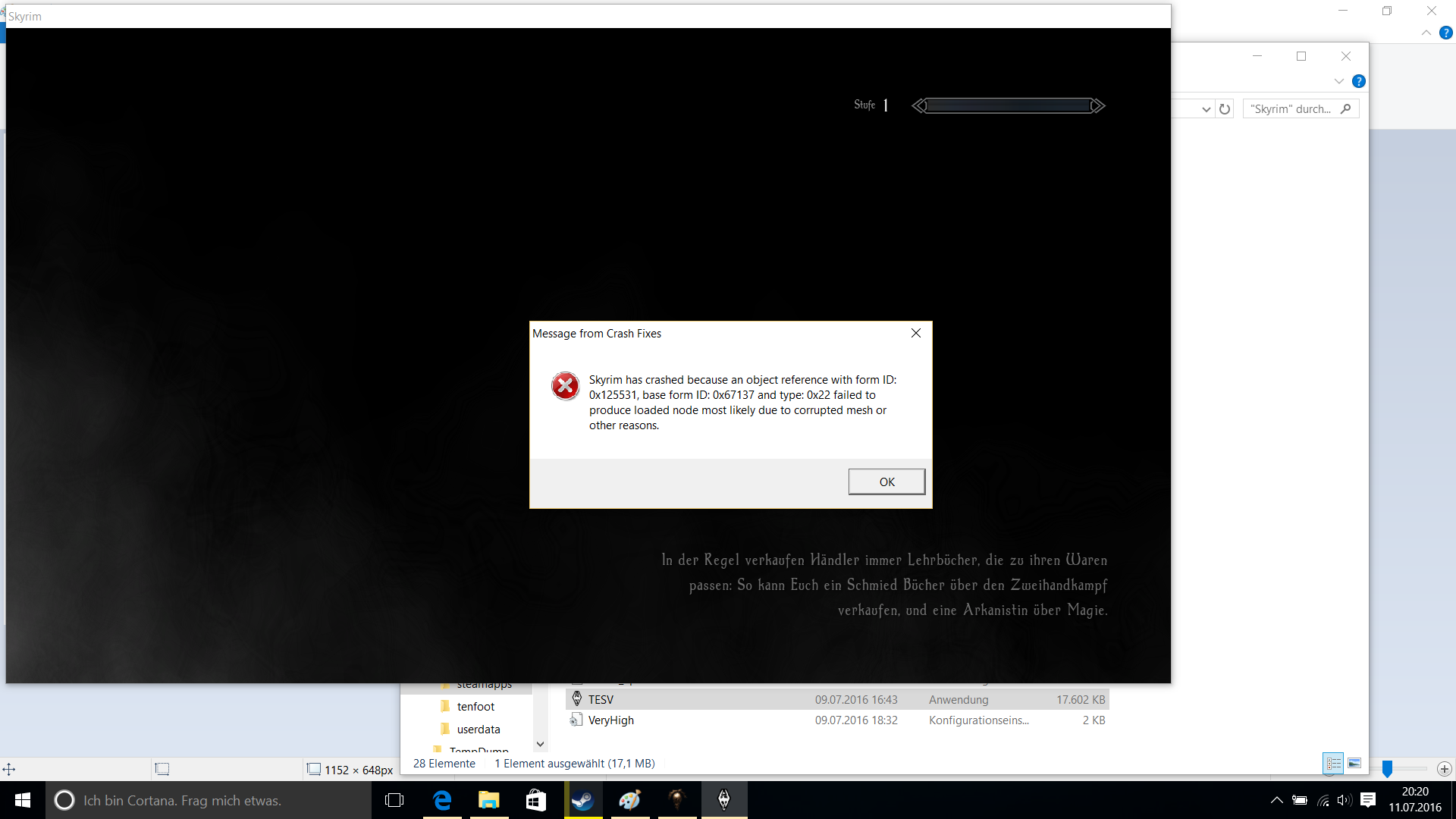The image size is (1456, 819).
Task: Open File Explorer from the taskbar
Action: click(489, 800)
